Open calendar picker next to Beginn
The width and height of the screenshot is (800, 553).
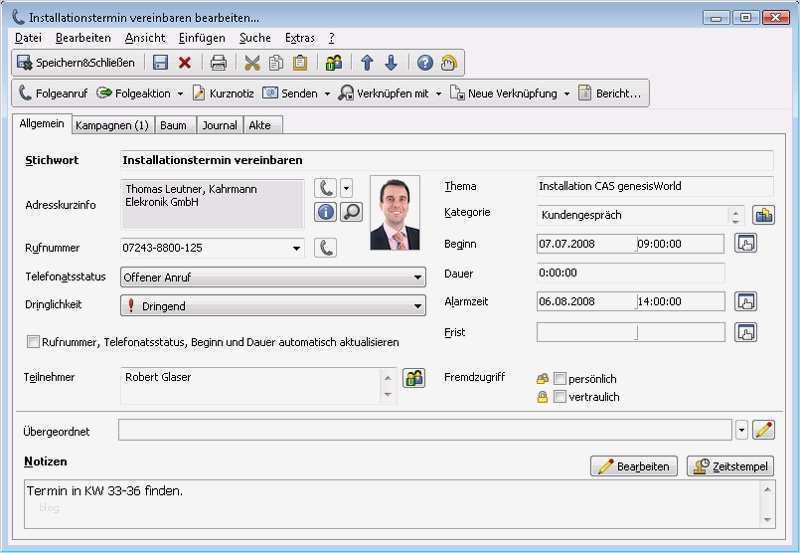pos(745,243)
